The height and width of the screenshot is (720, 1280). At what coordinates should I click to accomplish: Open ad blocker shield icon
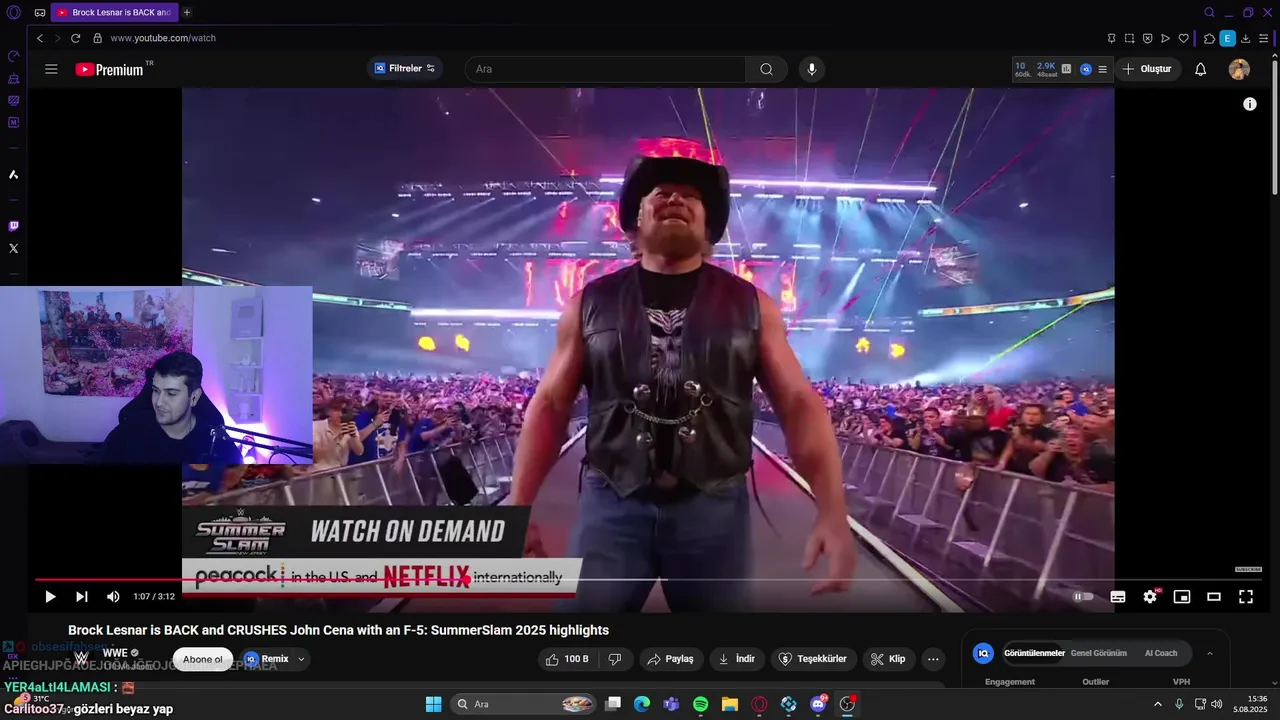click(1147, 38)
